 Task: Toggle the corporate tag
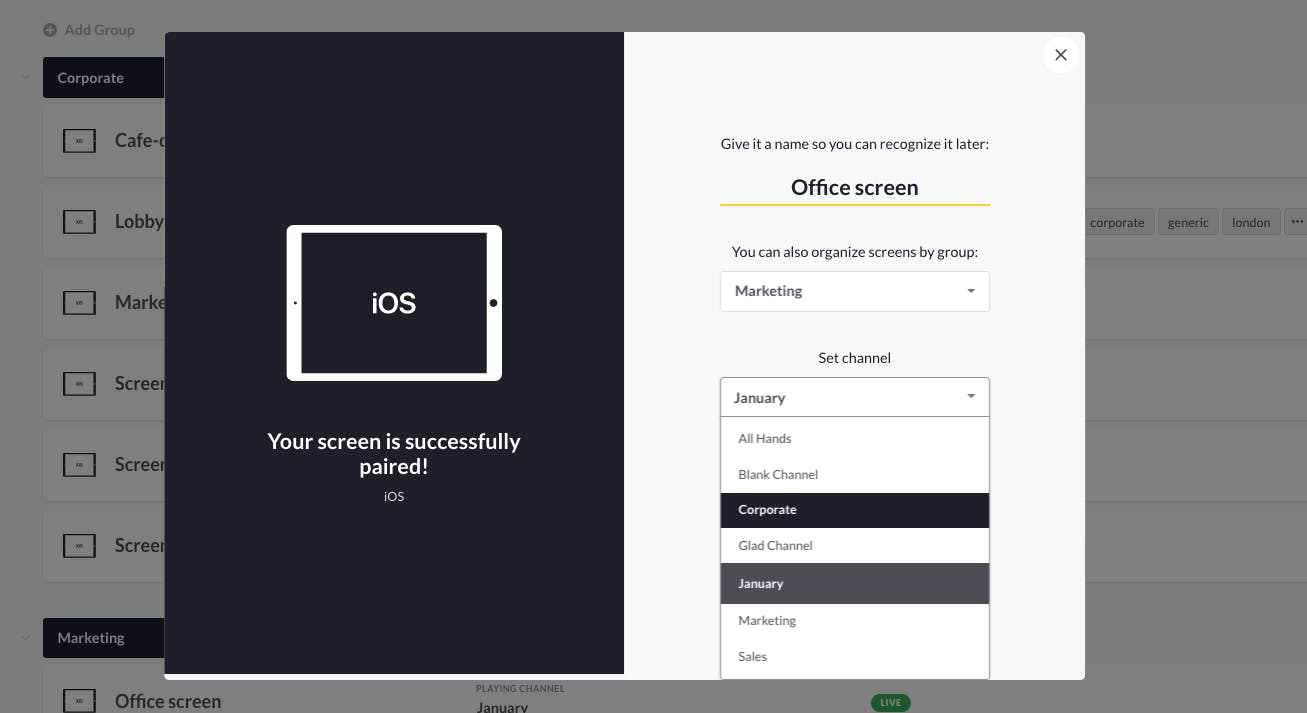click(x=1117, y=222)
